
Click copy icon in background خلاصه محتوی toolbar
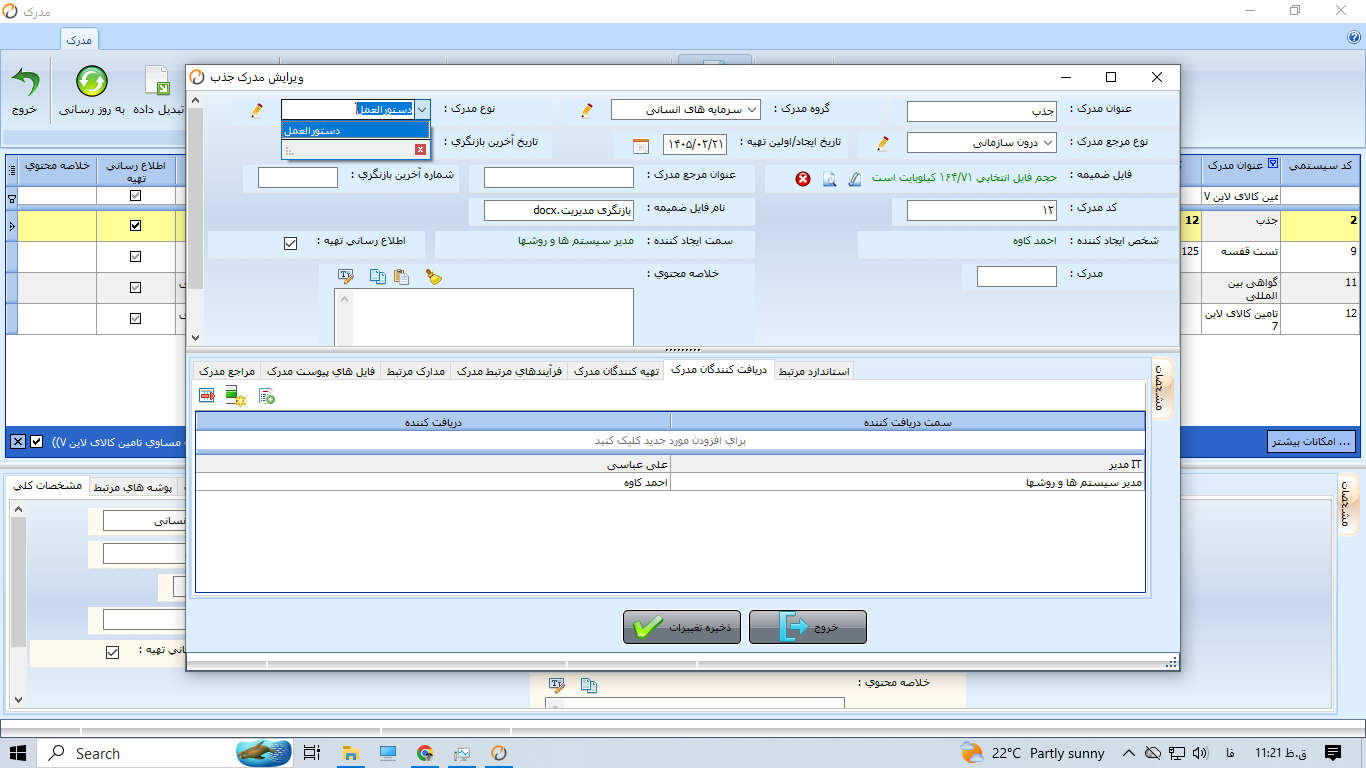589,685
